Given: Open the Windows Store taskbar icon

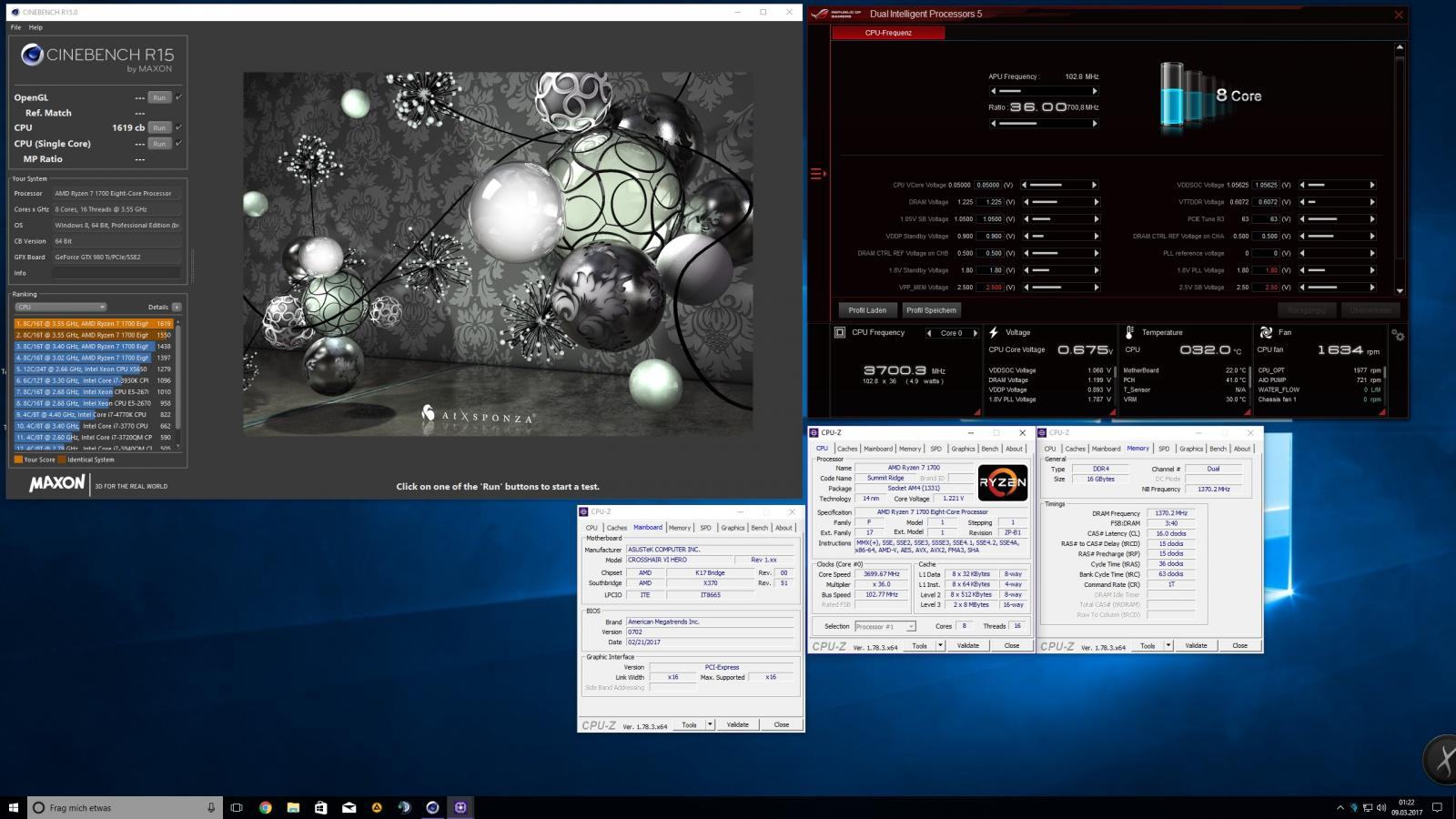Looking at the screenshot, I should click(320, 807).
